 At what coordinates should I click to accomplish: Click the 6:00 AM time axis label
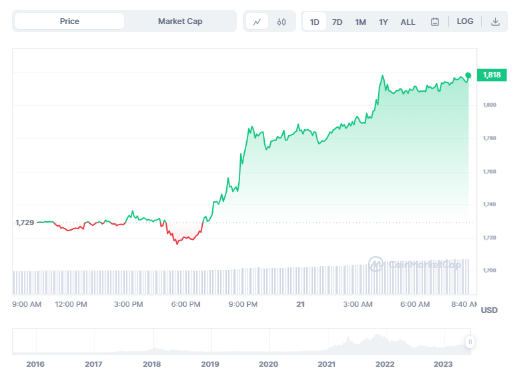click(x=415, y=304)
